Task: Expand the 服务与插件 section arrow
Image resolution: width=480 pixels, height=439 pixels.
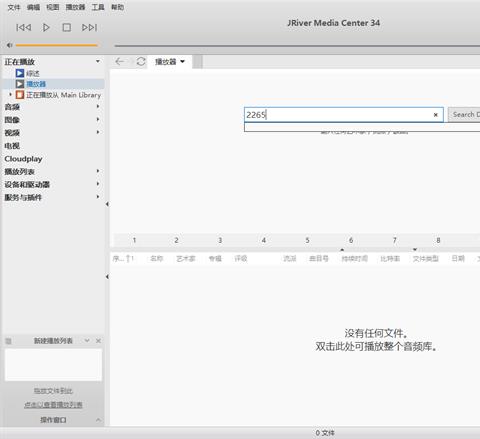Action: pyautogui.click(x=98, y=197)
